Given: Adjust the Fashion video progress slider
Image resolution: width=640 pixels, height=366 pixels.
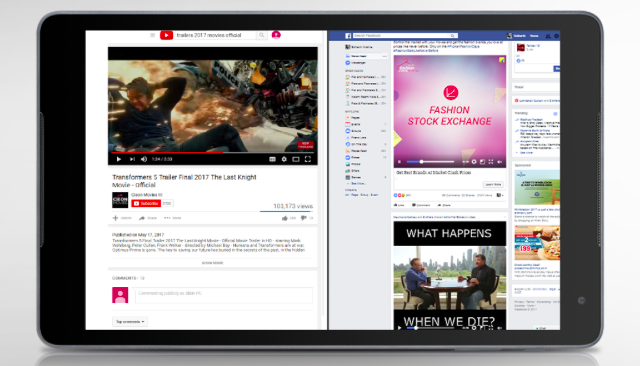Looking at the screenshot, I should [431, 162].
